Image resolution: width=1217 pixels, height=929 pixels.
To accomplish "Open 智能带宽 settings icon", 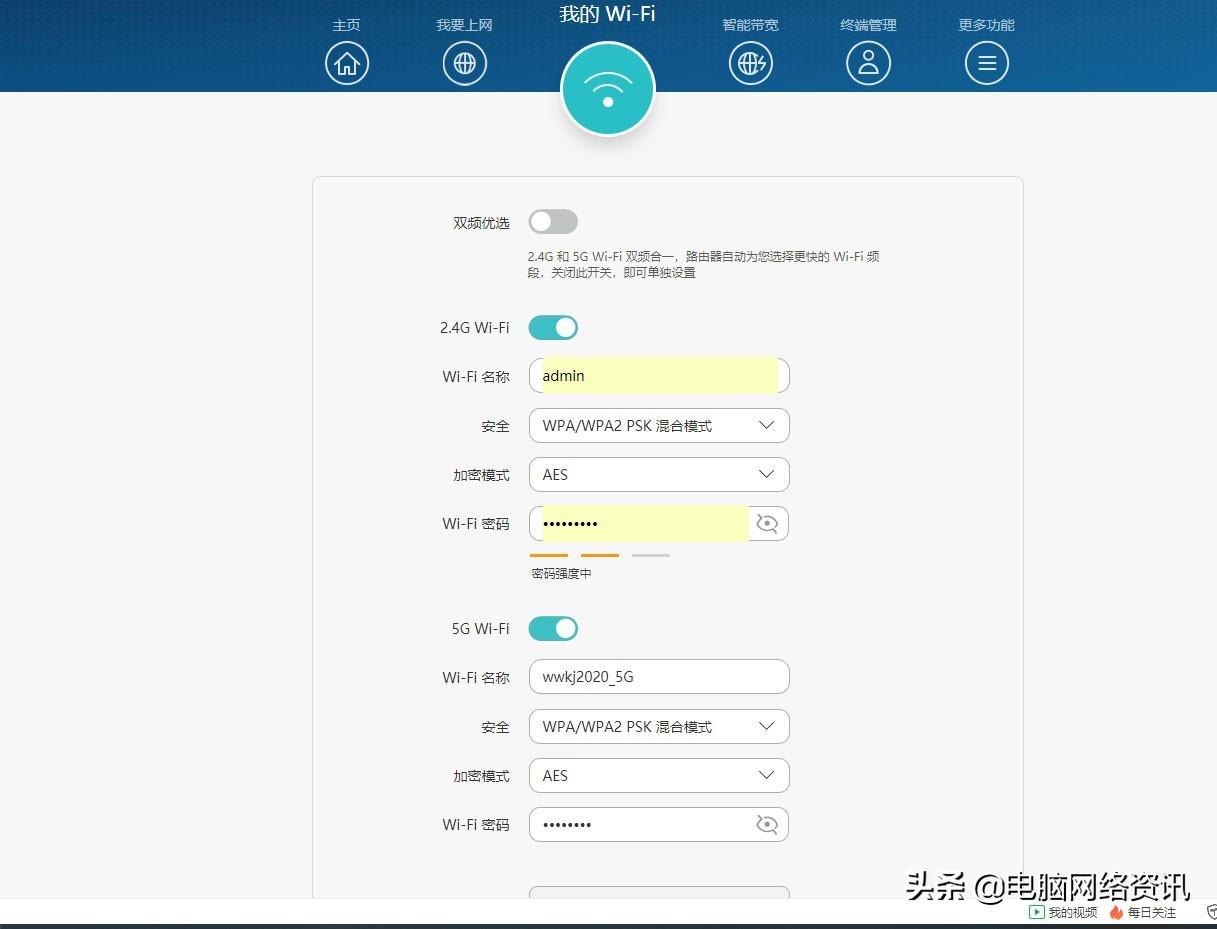I will [750, 62].
